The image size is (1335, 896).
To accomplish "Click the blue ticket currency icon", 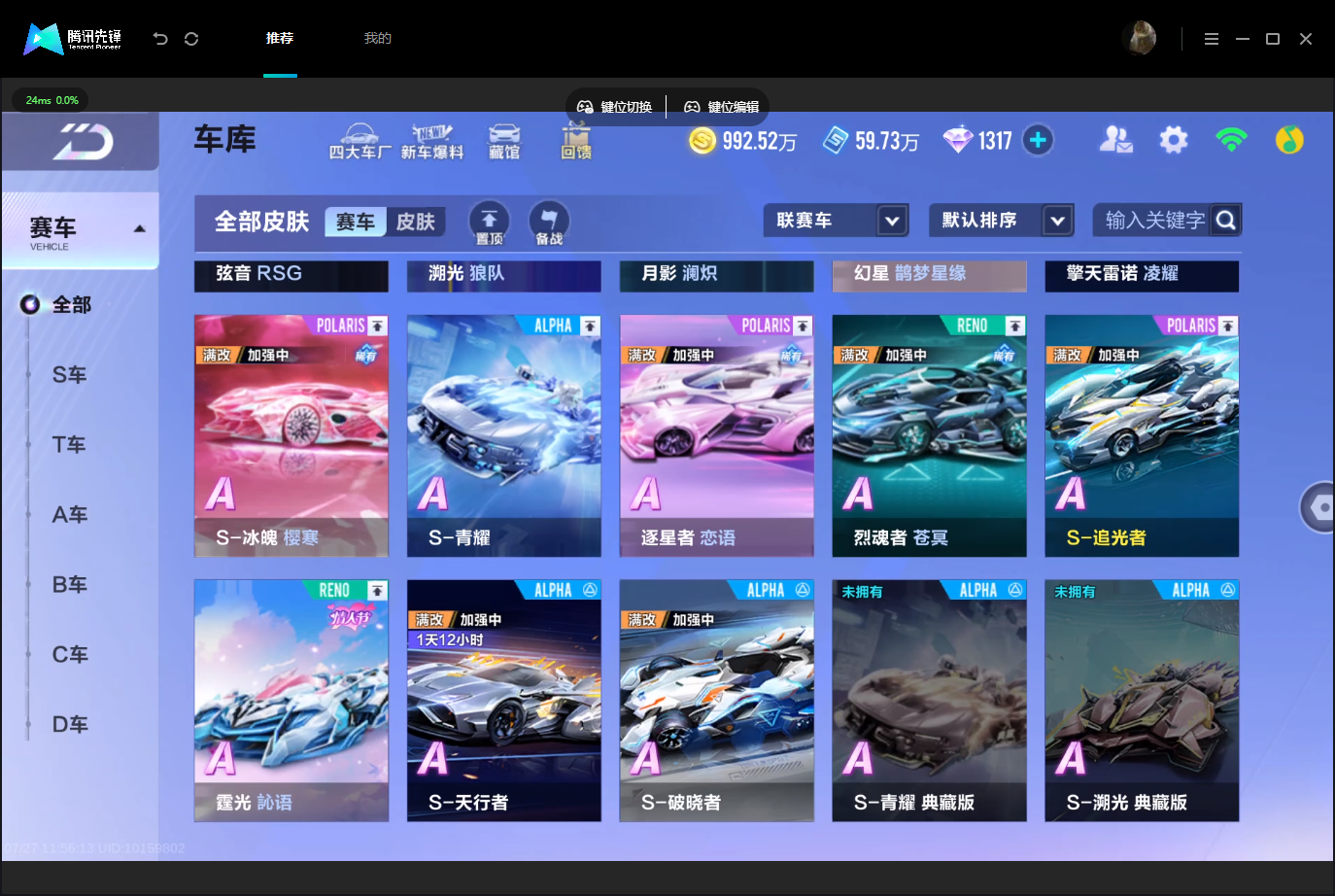I will [x=836, y=141].
